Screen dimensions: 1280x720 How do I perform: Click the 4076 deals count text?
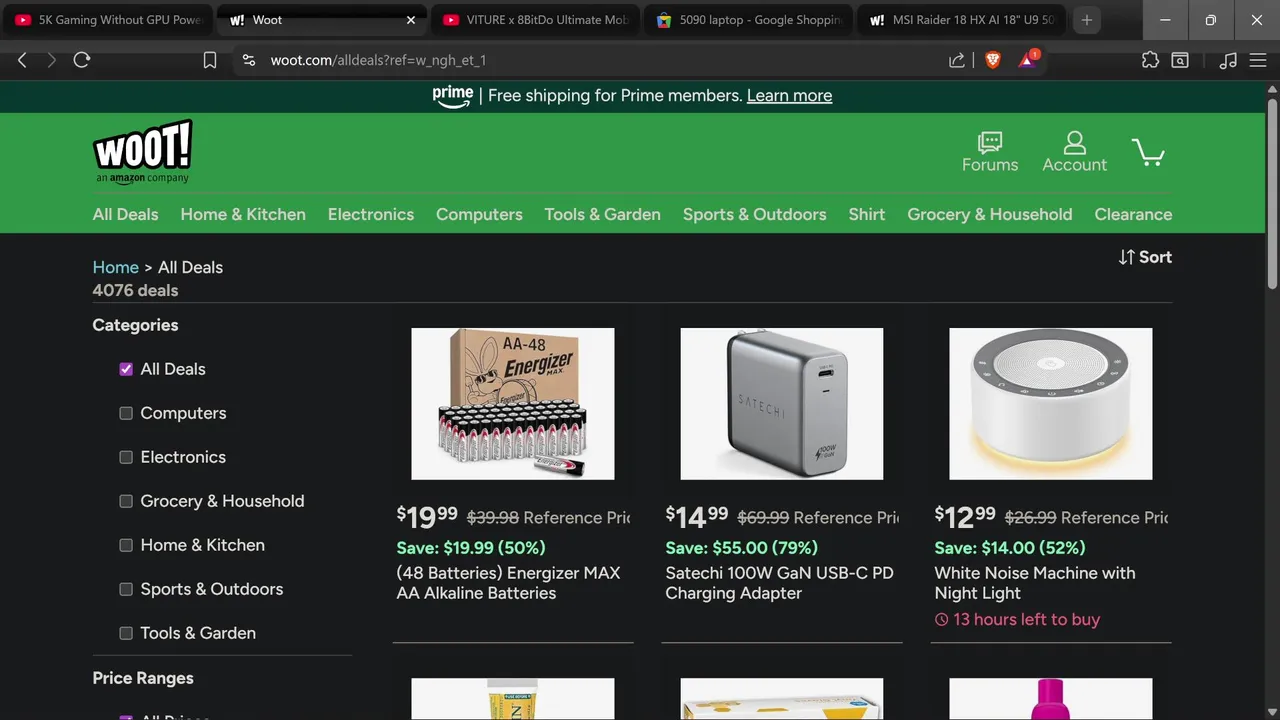135,291
